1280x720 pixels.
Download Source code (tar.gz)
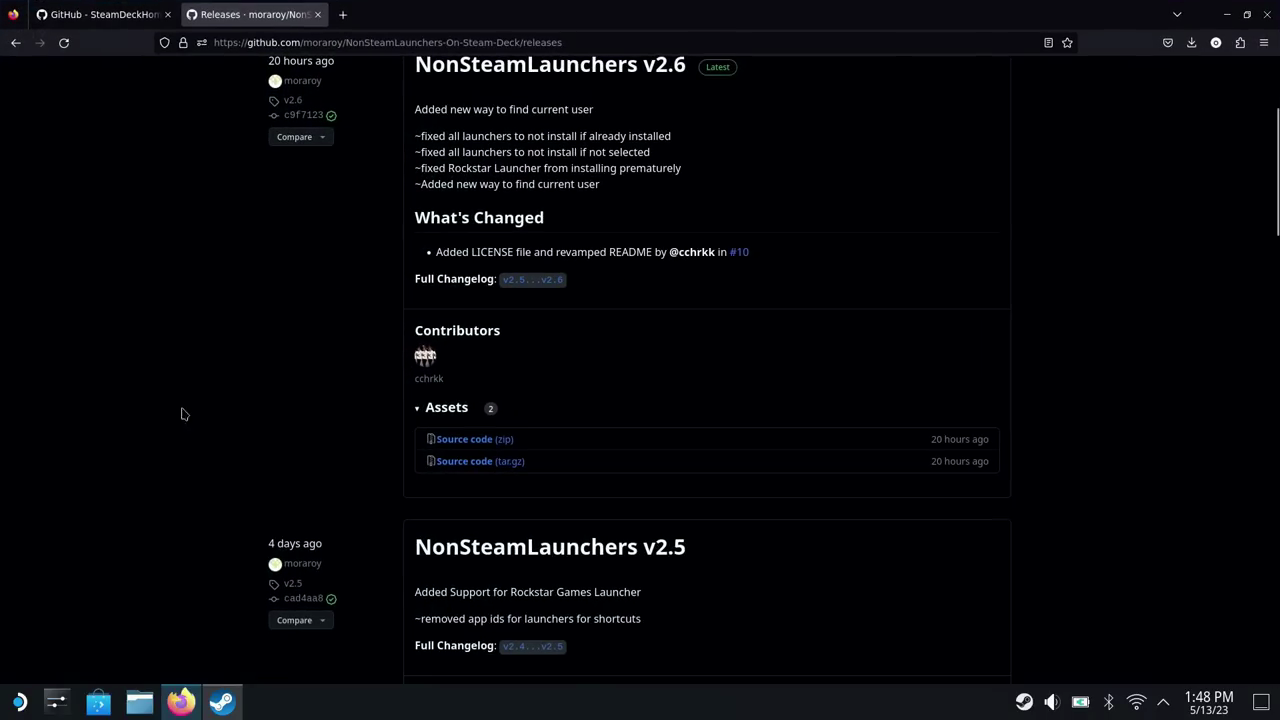[480, 461]
